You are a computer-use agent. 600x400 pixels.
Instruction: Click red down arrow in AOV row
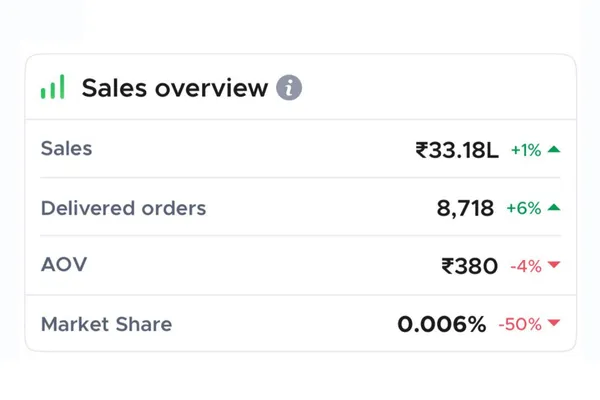click(x=554, y=266)
